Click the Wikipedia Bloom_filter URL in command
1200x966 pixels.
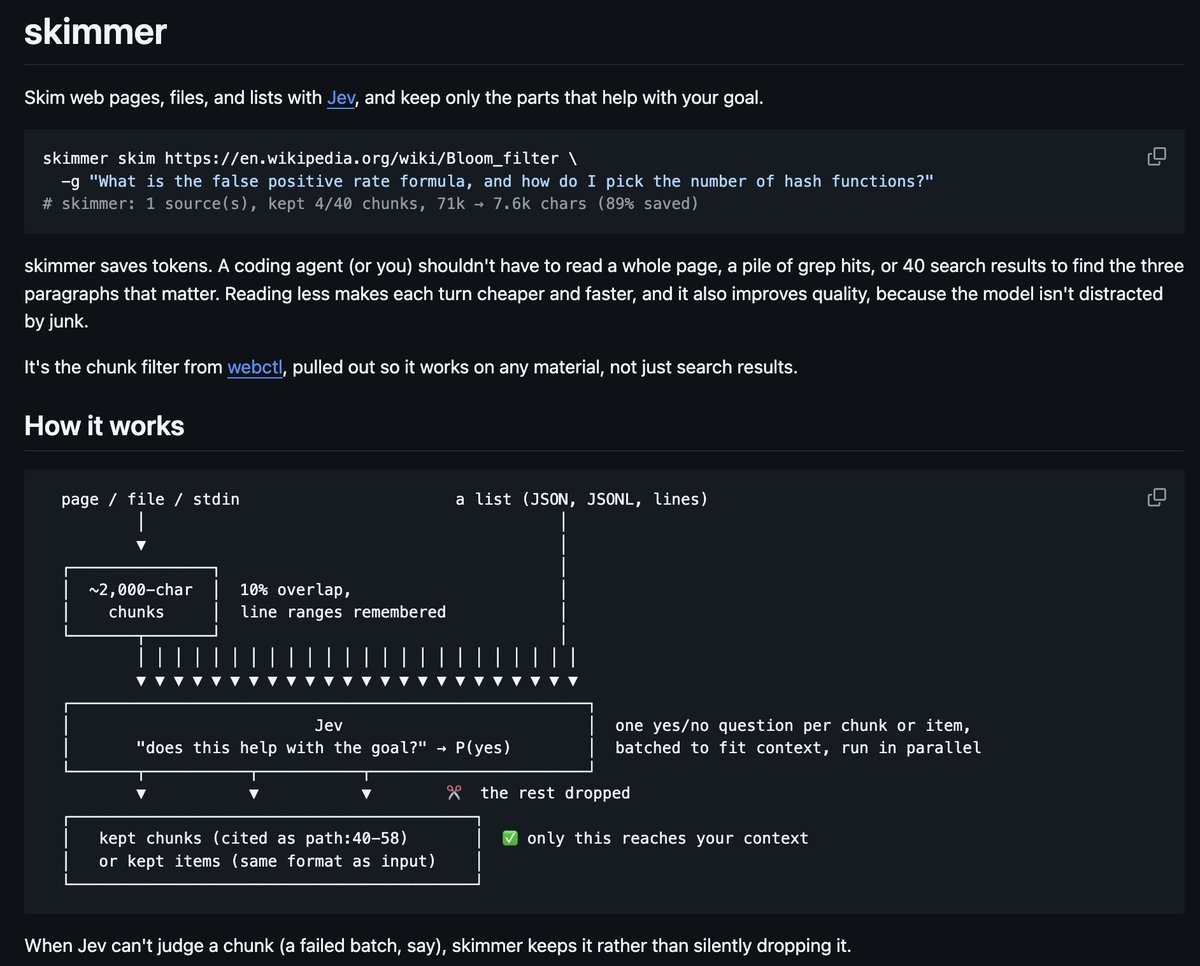(362, 158)
